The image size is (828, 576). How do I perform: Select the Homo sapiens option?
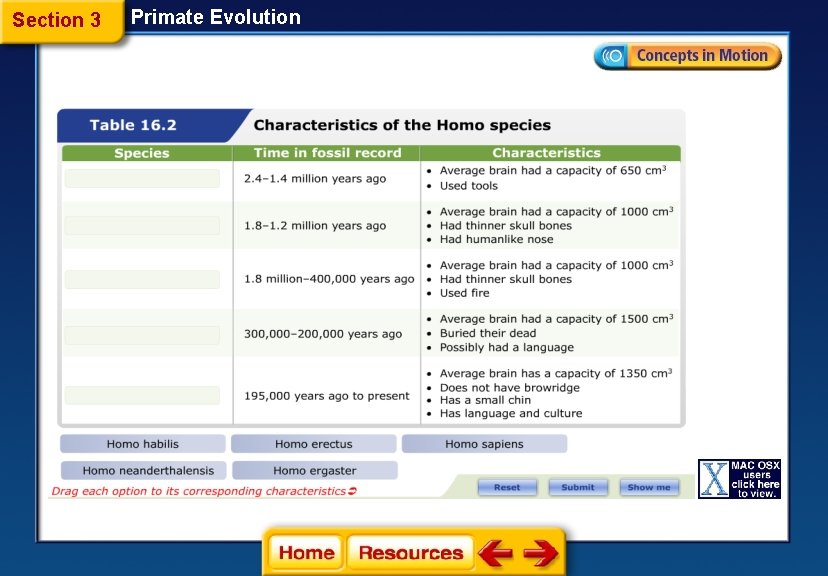coord(484,444)
